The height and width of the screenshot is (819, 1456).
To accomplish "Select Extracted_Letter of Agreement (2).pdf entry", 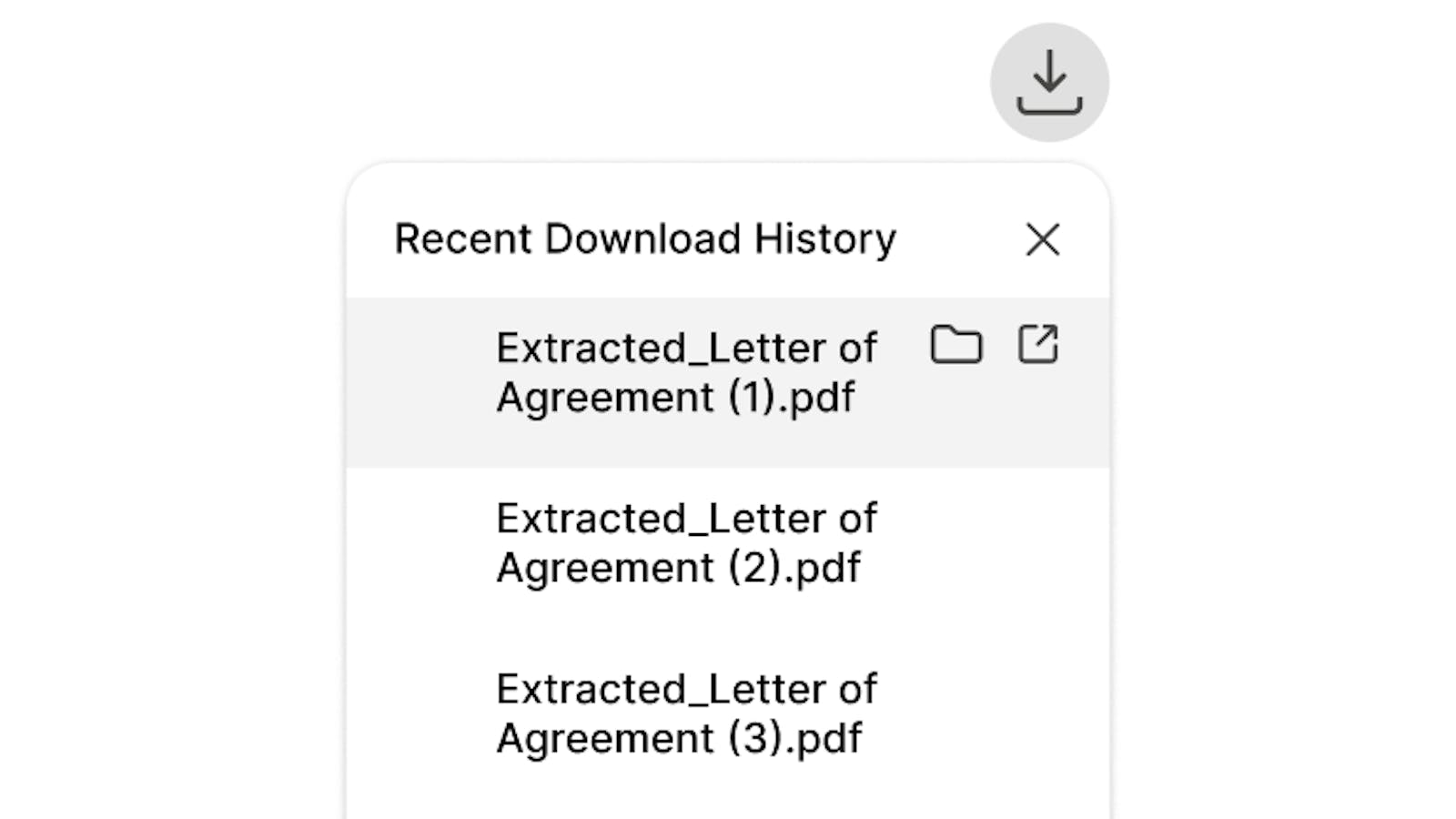I will (x=686, y=542).
